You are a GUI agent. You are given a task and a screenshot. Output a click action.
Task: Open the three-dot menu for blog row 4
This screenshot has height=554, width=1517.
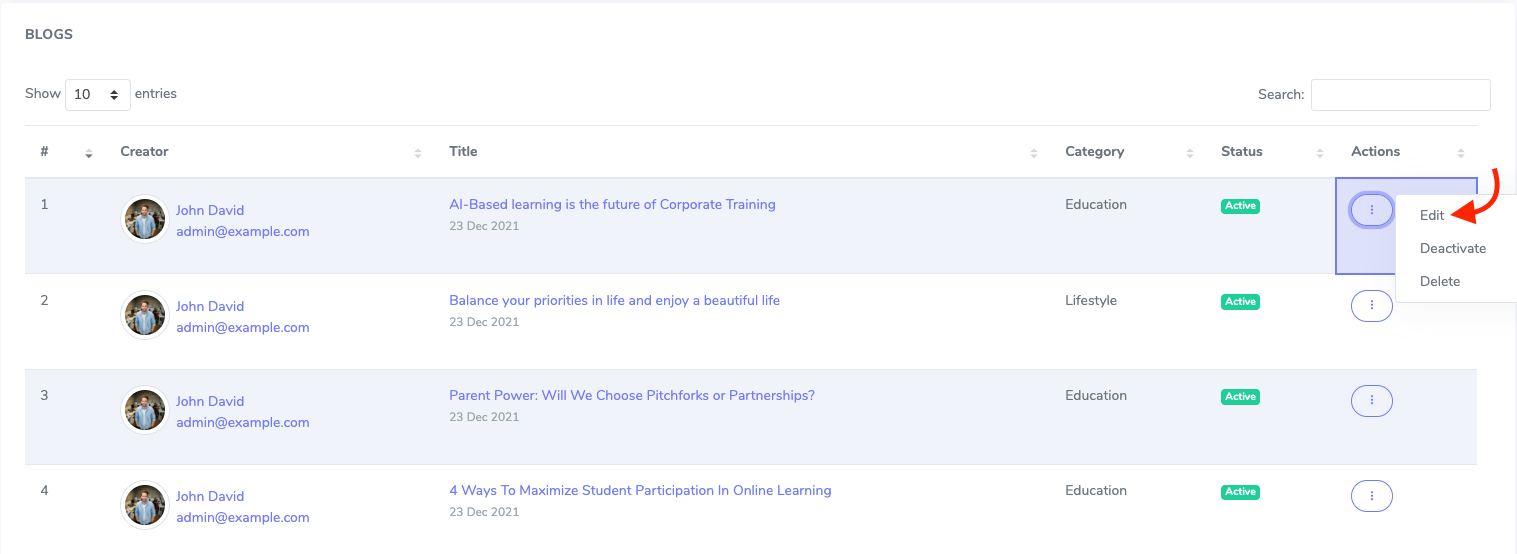[x=1371, y=495]
